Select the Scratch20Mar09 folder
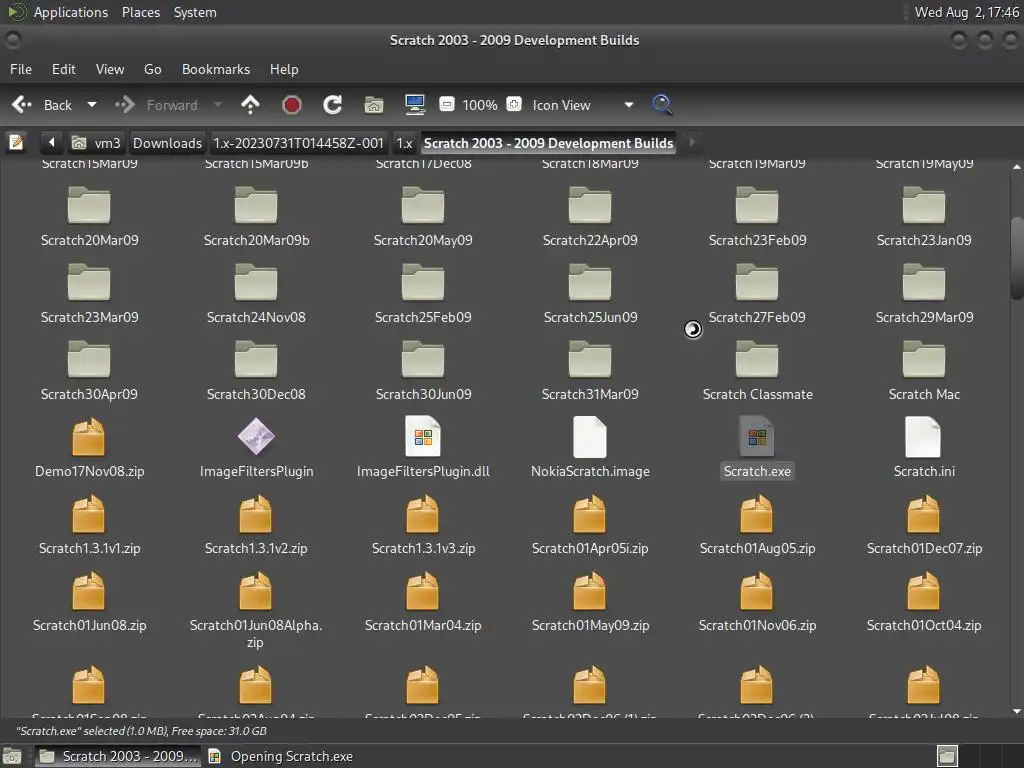The width and height of the screenshot is (1024, 768). click(89, 217)
